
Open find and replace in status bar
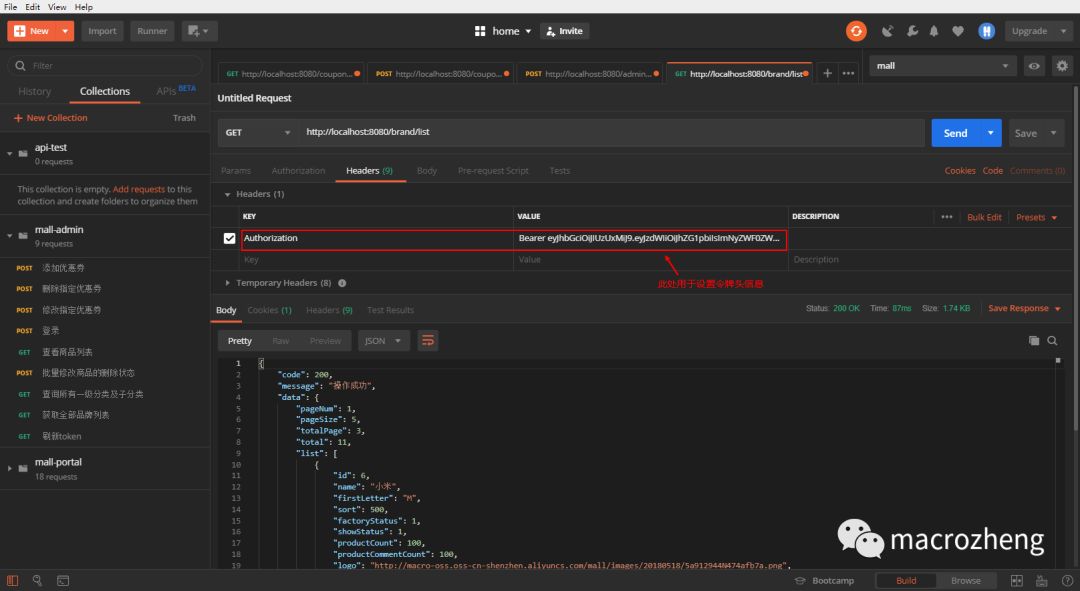(37, 581)
